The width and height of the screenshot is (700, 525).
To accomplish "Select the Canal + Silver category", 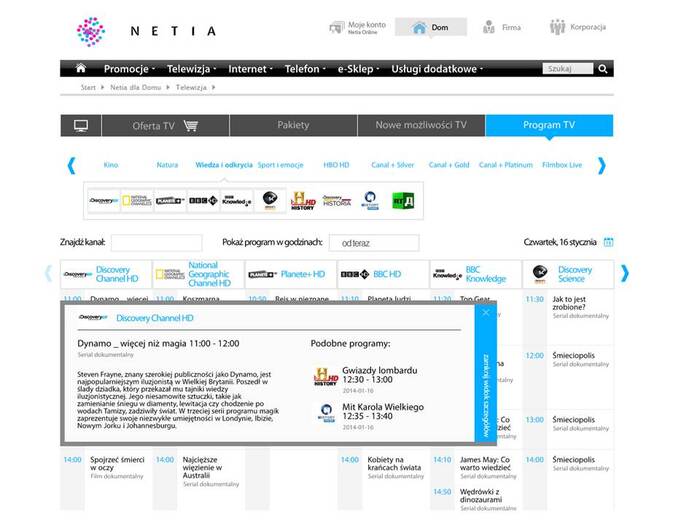I will click(392, 165).
